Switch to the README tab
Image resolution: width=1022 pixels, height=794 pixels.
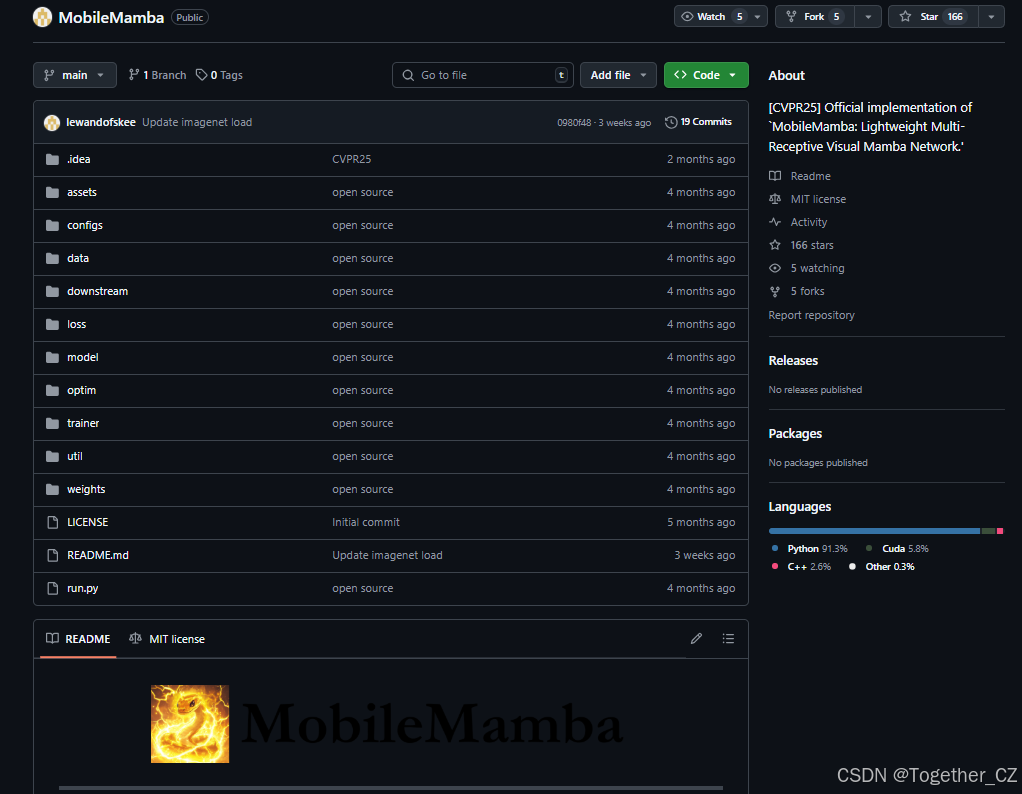tap(78, 639)
